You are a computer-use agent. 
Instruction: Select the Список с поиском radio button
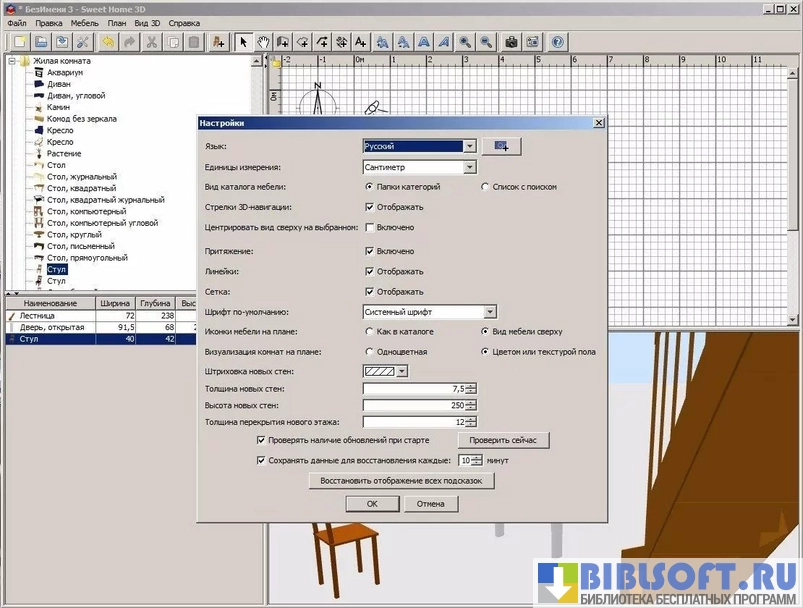(485, 187)
